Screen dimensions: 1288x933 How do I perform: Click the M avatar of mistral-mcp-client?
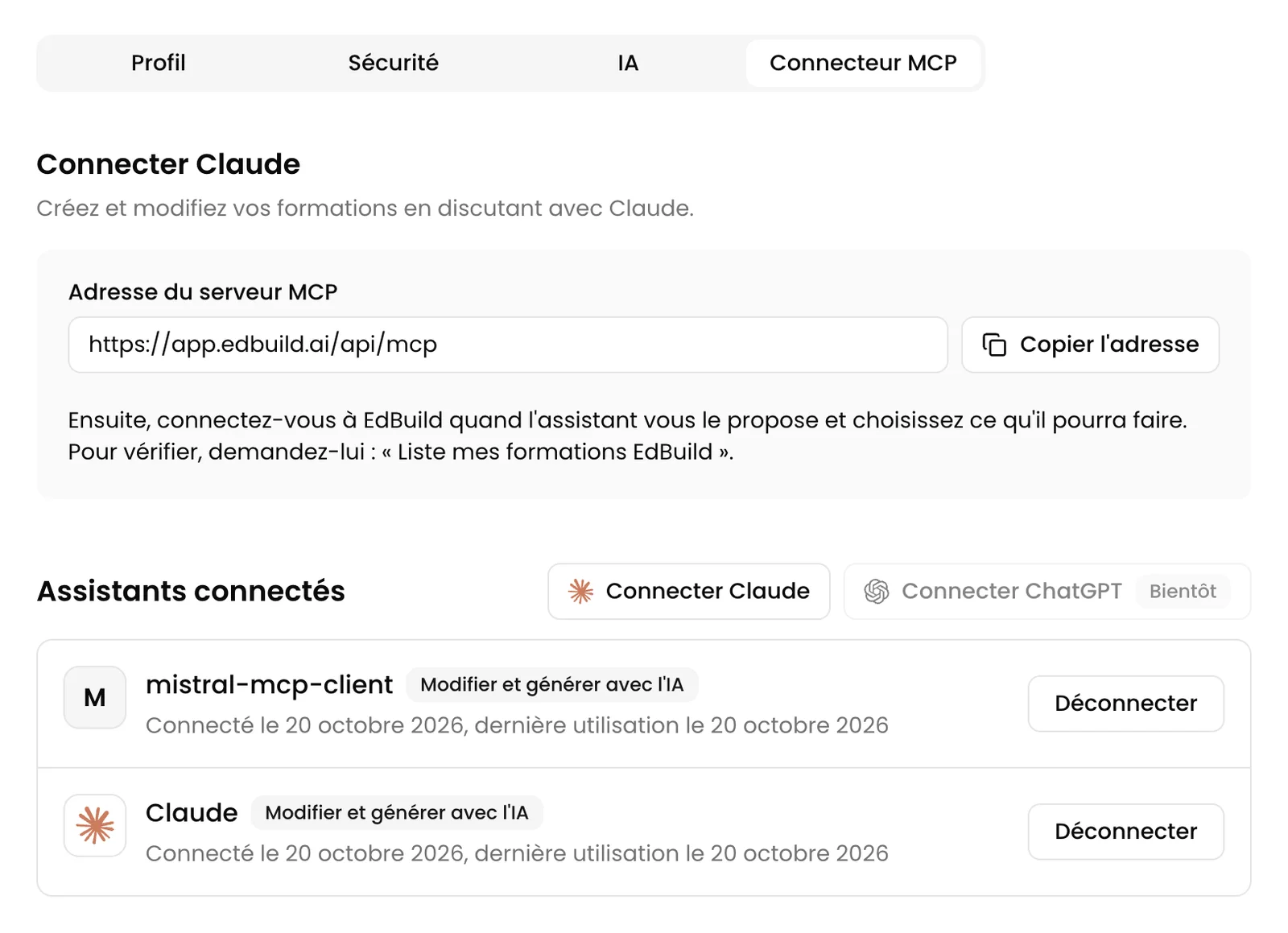(95, 697)
